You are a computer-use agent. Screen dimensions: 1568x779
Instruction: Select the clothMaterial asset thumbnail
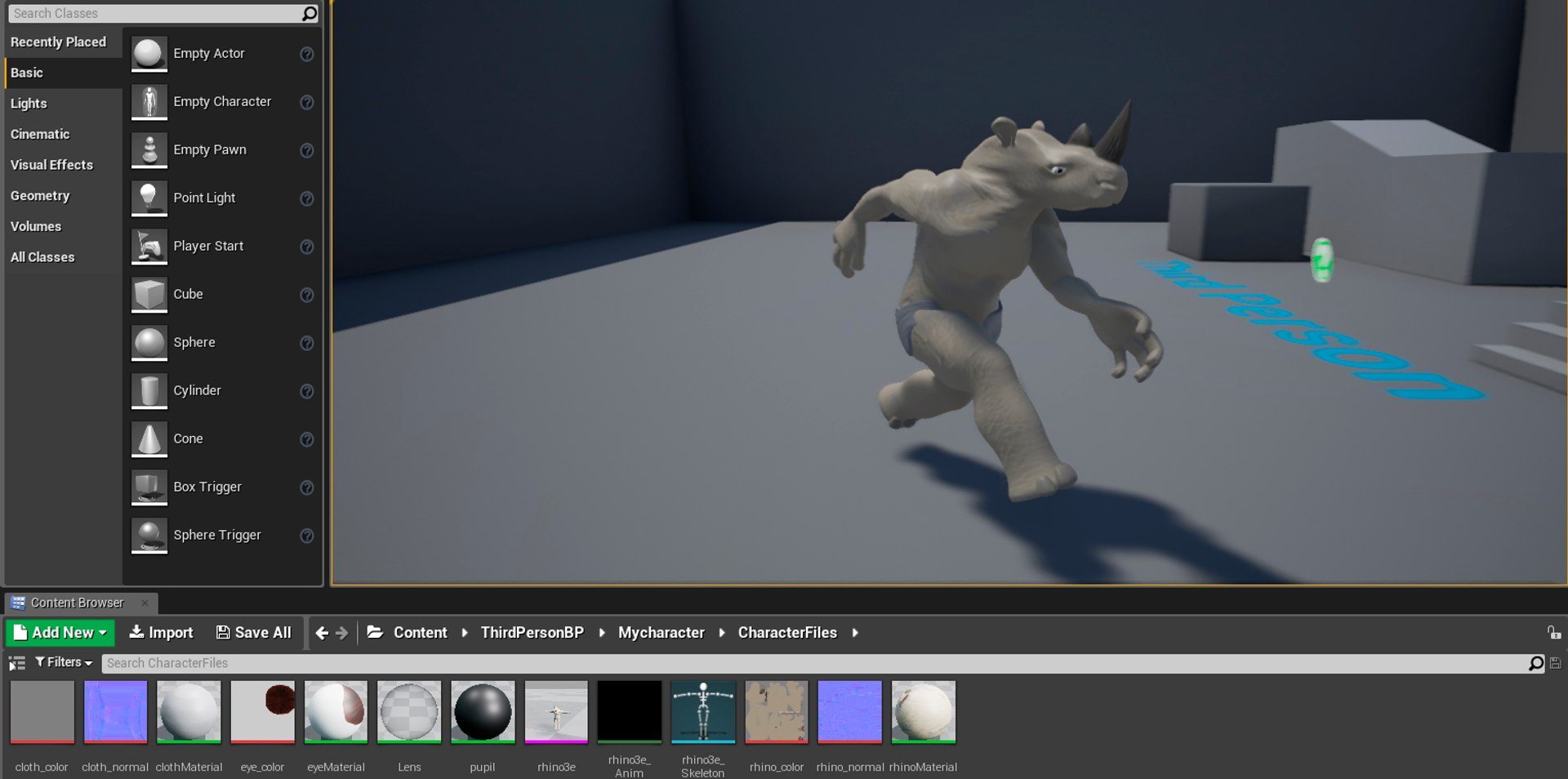click(x=189, y=712)
